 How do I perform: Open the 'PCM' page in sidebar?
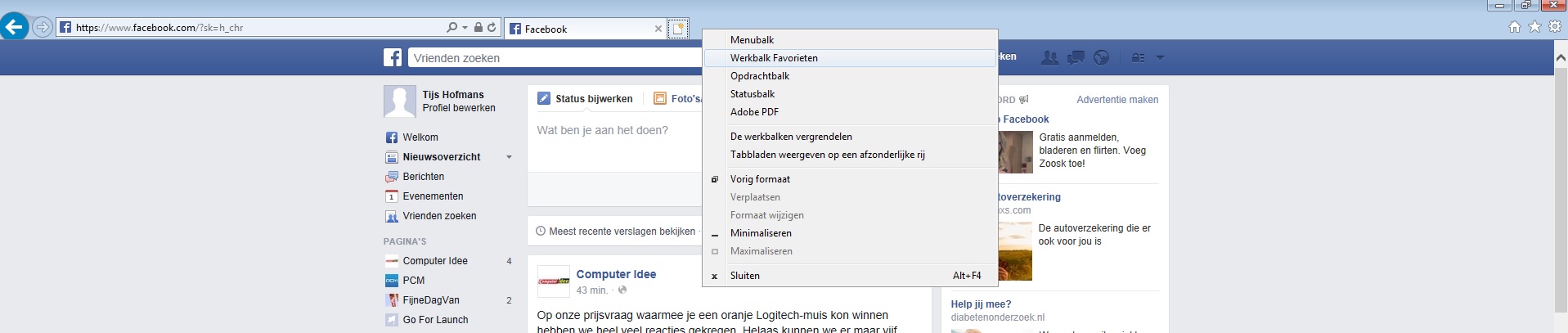pyautogui.click(x=413, y=281)
